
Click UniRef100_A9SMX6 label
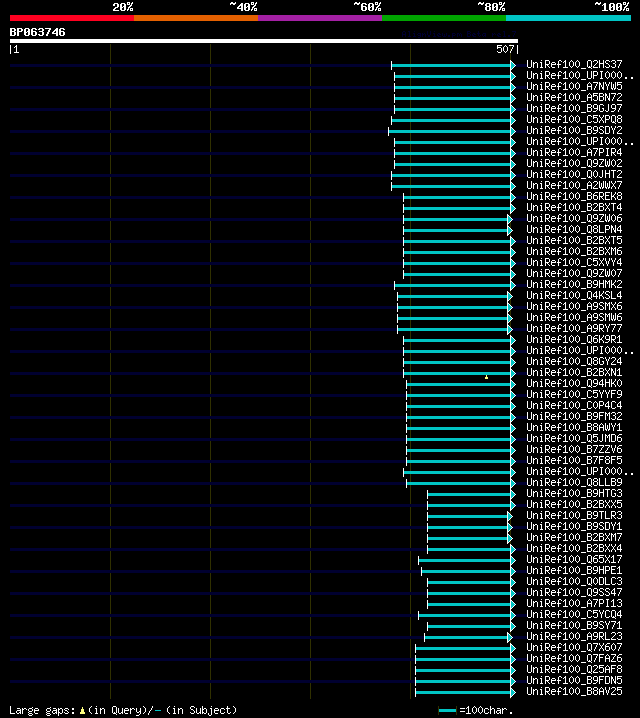pos(574,306)
